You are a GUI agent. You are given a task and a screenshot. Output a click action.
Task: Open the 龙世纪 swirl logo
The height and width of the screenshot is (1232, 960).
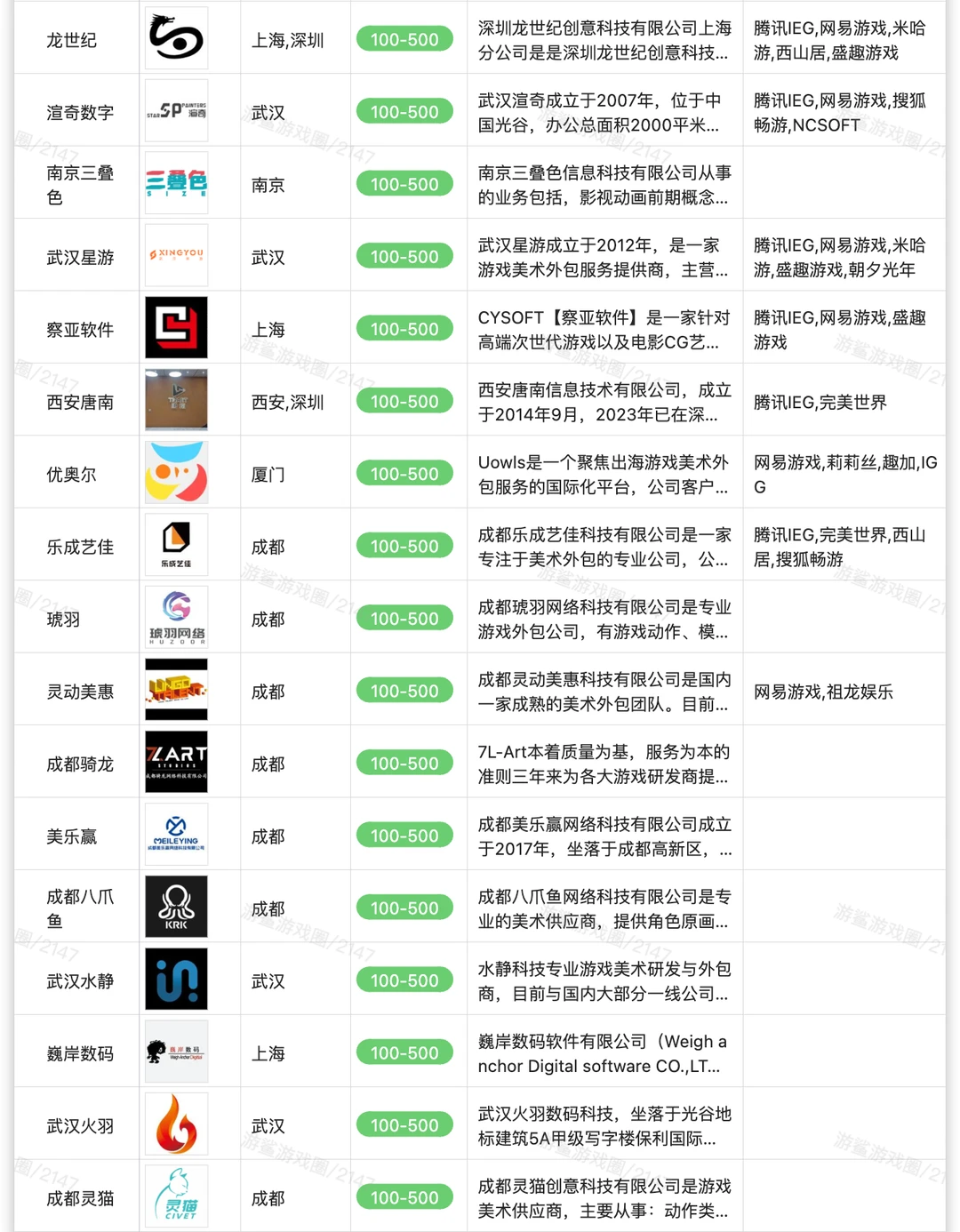pyautogui.click(x=176, y=38)
